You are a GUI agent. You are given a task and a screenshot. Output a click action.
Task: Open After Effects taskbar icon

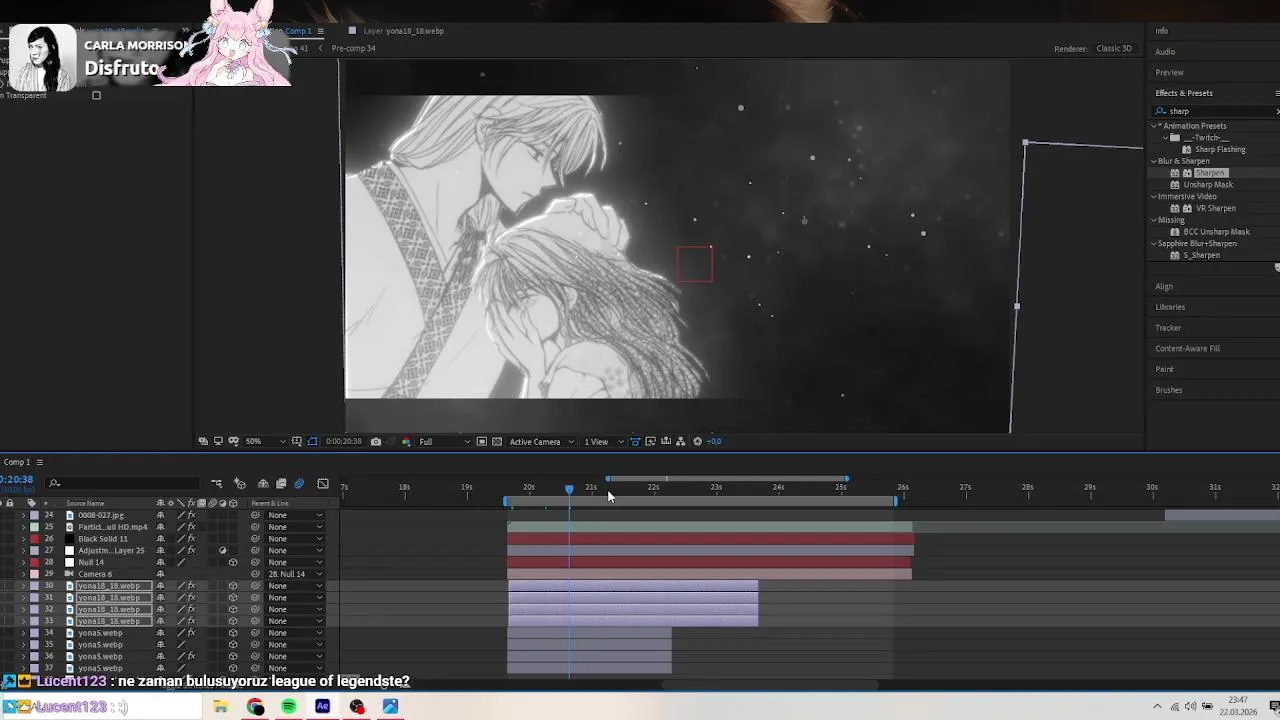coord(323,707)
